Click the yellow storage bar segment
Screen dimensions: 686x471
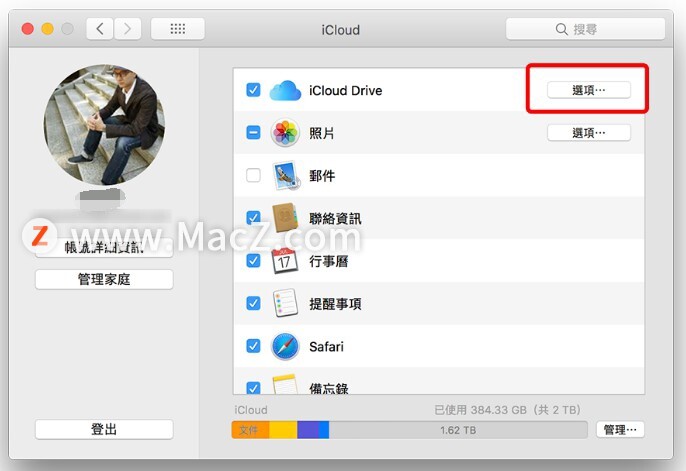click(x=283, y=430)
